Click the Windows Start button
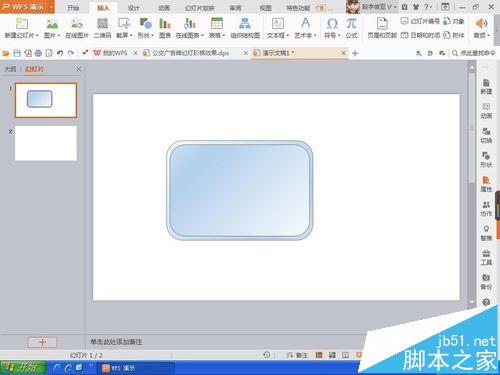The width and height of the screenshot is (500, 375). [23, 368]
